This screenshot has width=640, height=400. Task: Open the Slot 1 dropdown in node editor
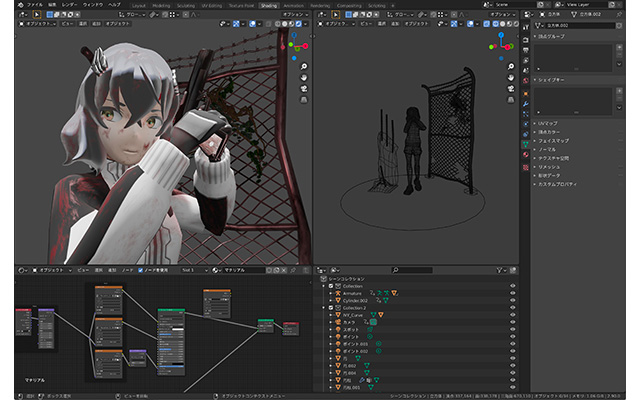click(x=195, y=270)
